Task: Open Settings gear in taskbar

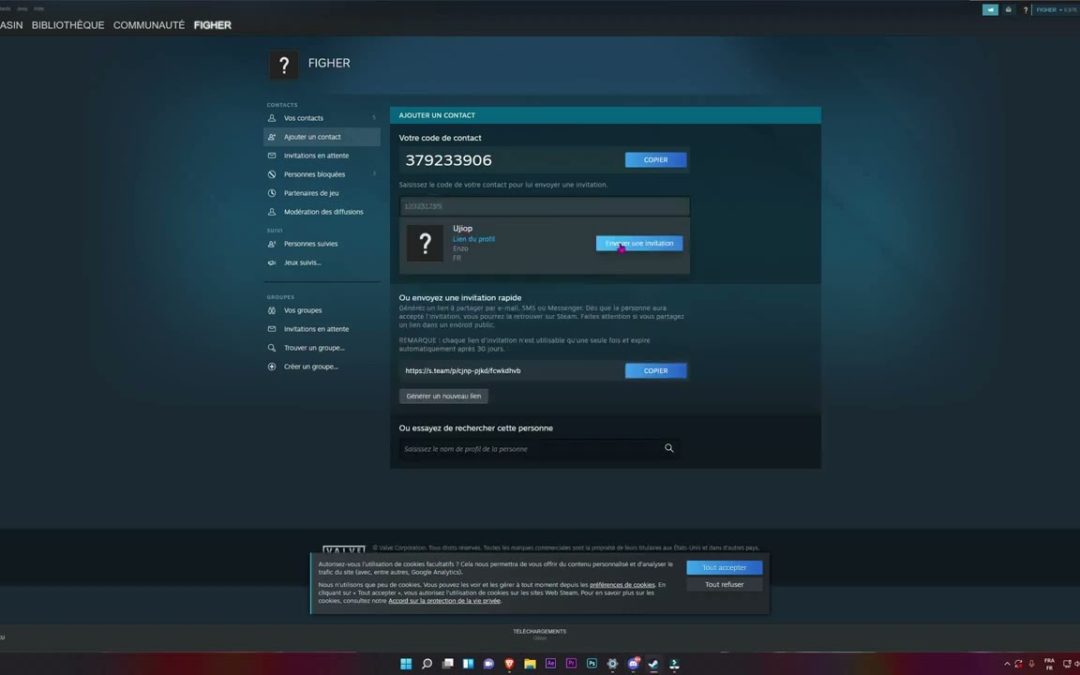Action: 612,663
